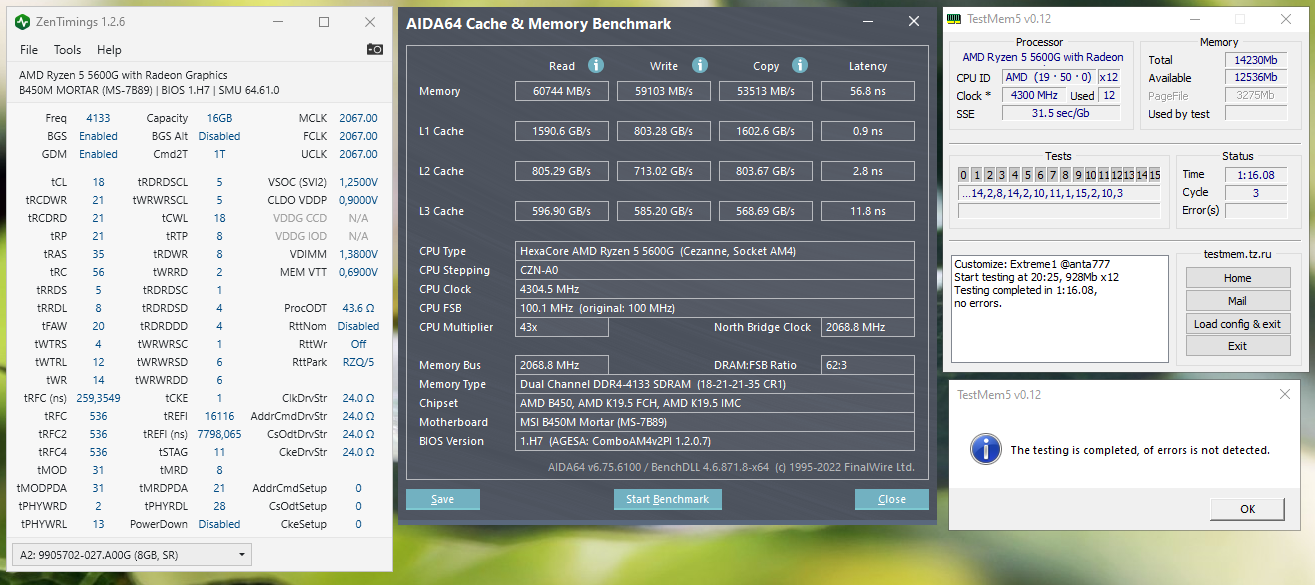Image resolution: width=1315 pixels, height=585 pixels.
Task: Click the Memory Type DDR4-4133 field
Action: click(714, 384)
